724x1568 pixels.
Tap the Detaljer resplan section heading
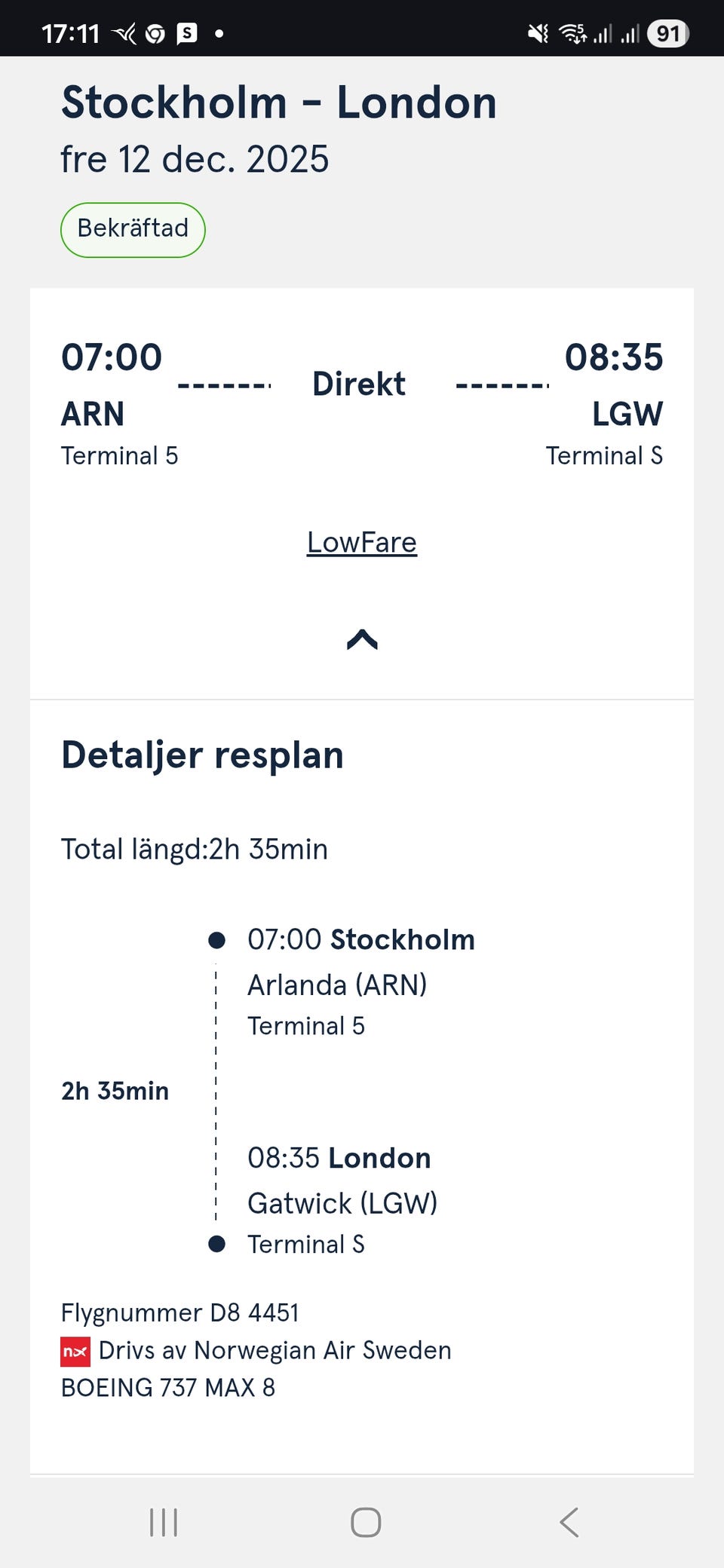(202, 755)
